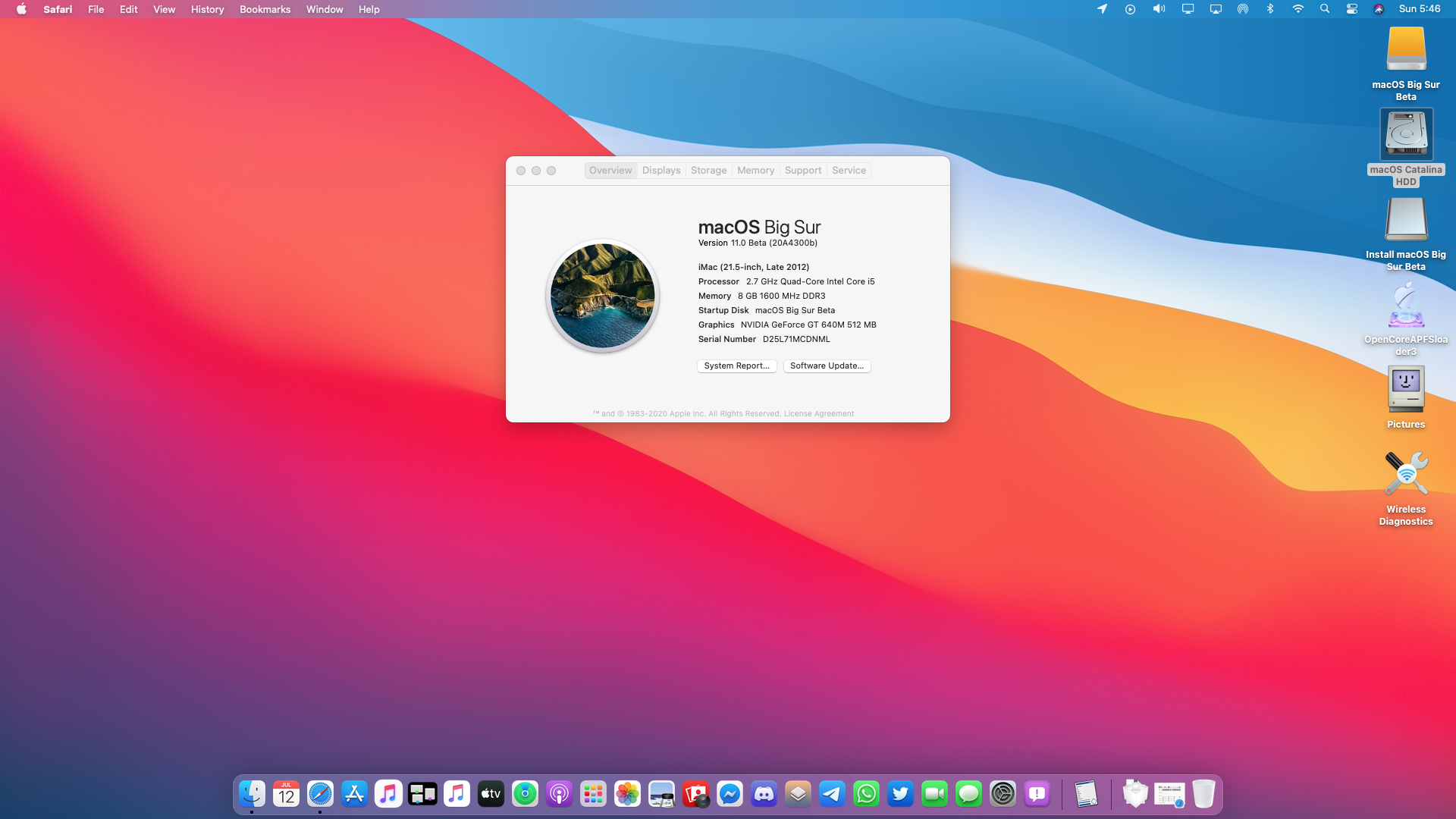
Task: Select macOS Big Sur Beta drive icon
Action: [x=1406, y=50]
